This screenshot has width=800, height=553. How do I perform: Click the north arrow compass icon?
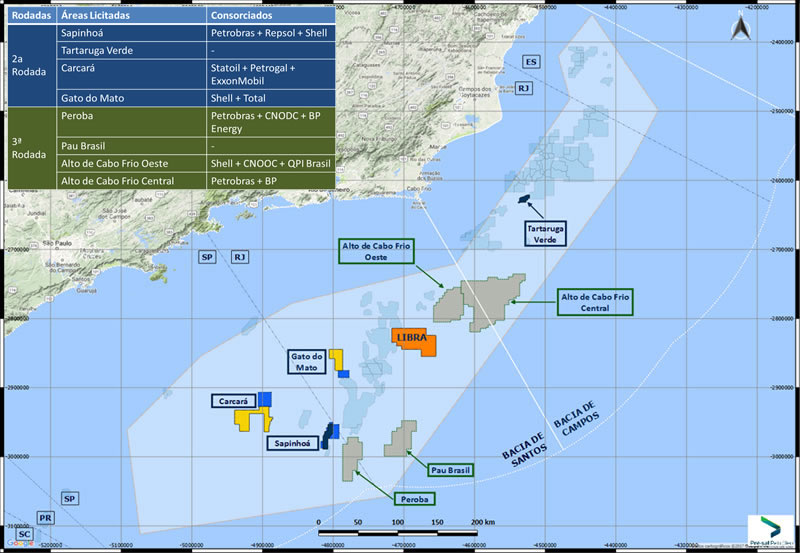740,28
